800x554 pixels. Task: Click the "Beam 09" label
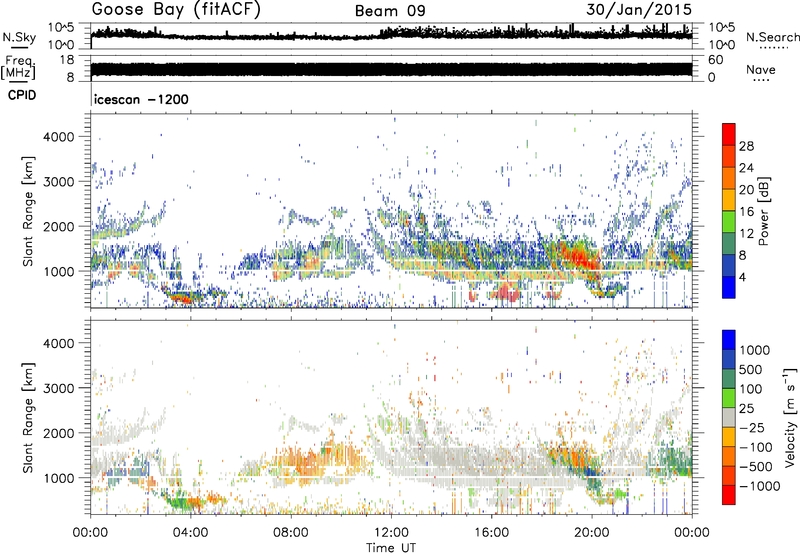390,11
